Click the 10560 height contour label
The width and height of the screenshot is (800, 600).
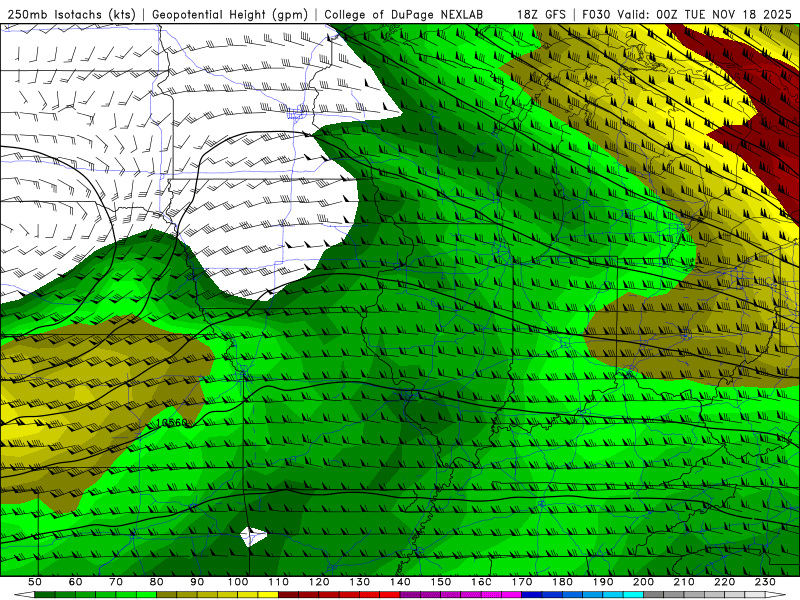[171, 423]
